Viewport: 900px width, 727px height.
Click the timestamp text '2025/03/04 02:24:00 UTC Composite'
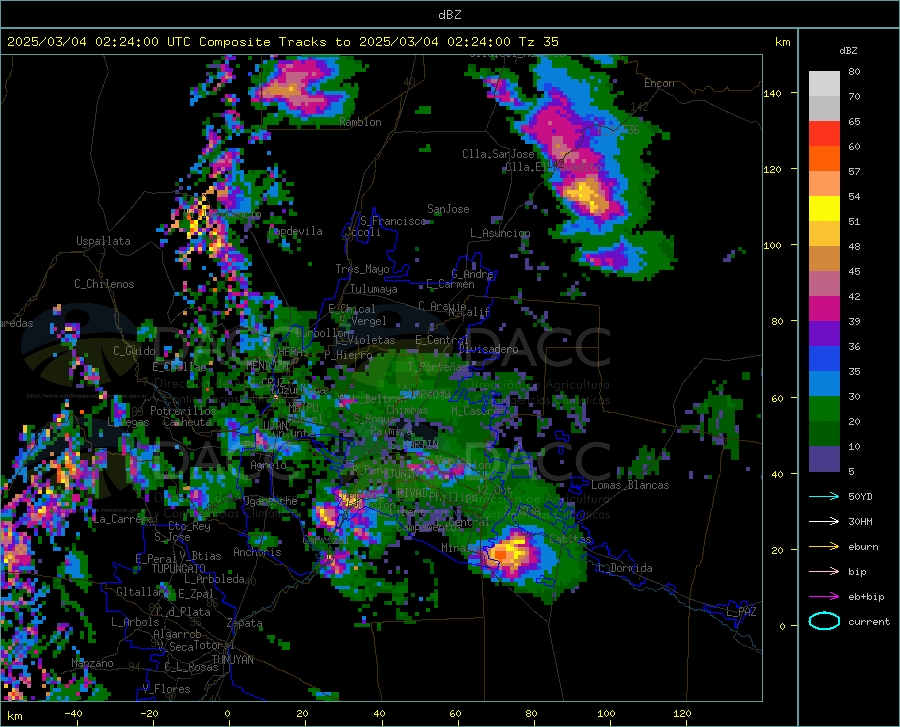tap(139, 42)
